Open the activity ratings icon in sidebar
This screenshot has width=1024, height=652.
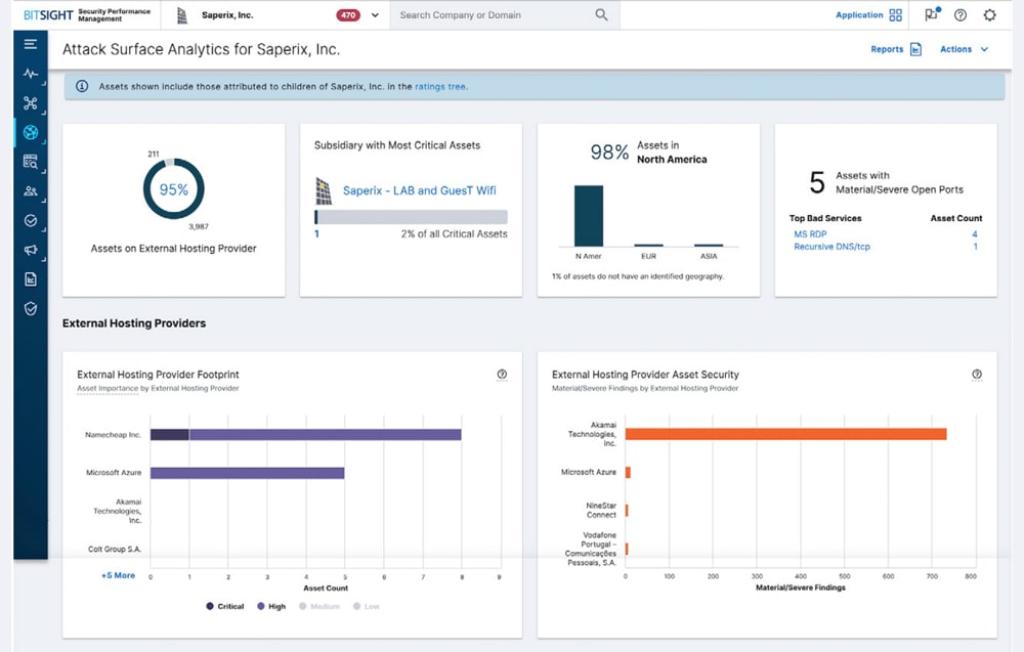30,74
